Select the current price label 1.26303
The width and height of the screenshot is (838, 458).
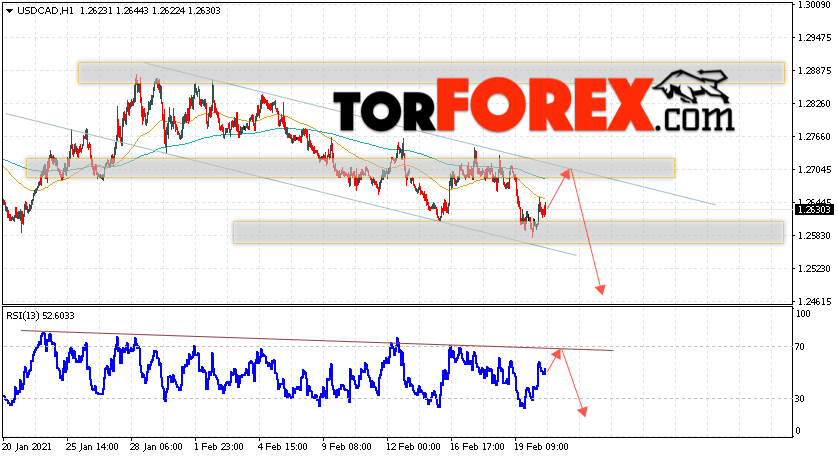point(814,209)
